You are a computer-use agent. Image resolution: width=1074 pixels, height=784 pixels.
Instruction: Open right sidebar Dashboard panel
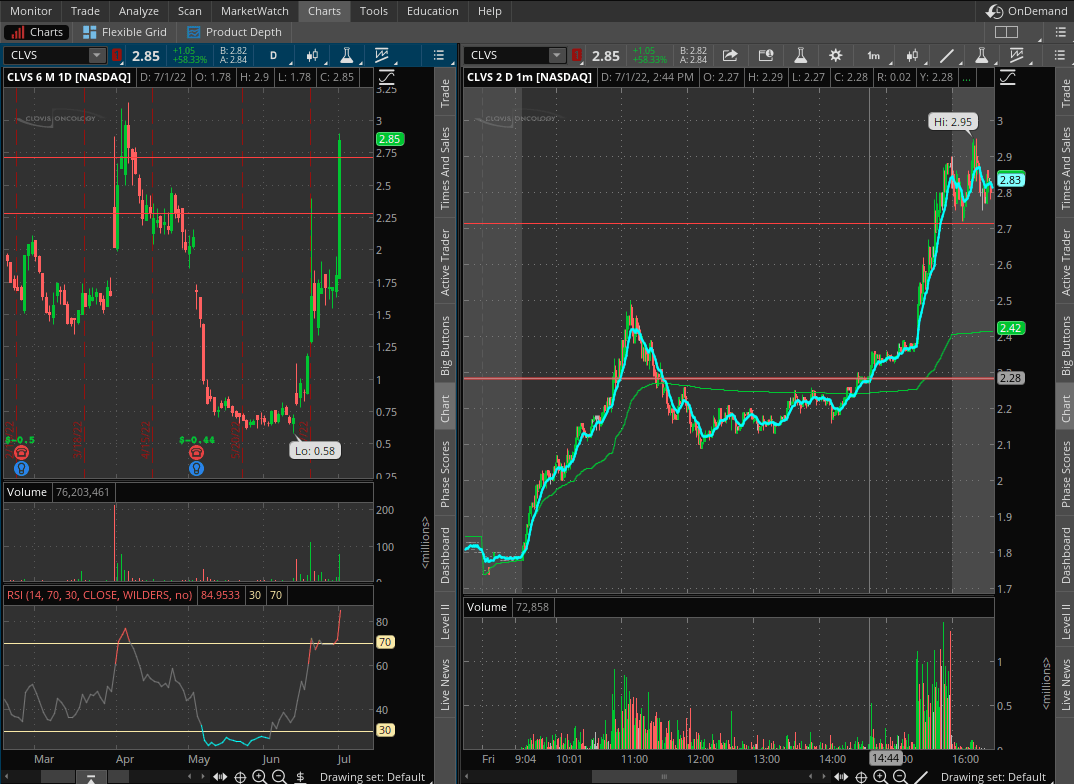1066,555
